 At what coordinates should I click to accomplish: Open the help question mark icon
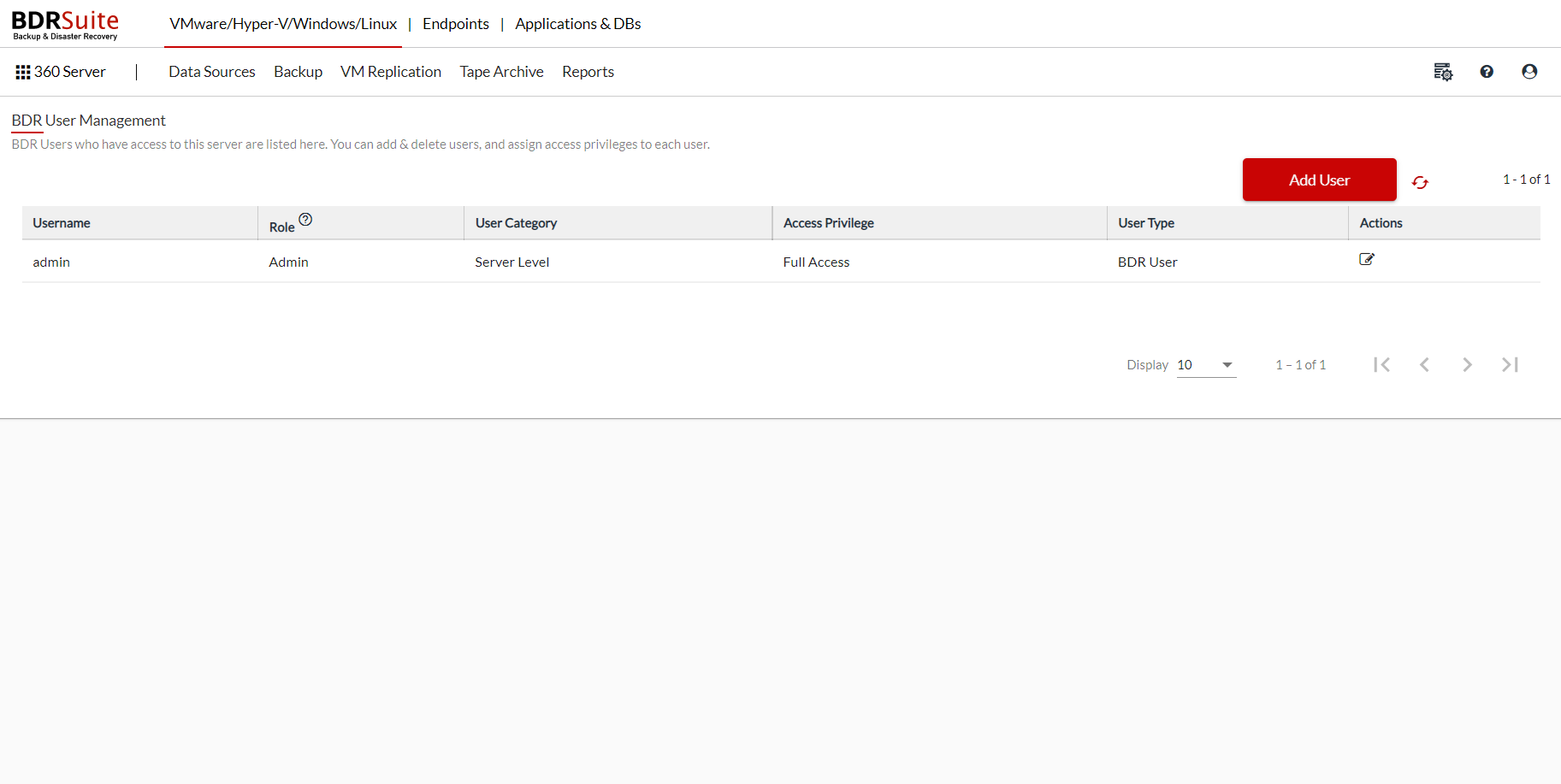(x=1487, y=72)
